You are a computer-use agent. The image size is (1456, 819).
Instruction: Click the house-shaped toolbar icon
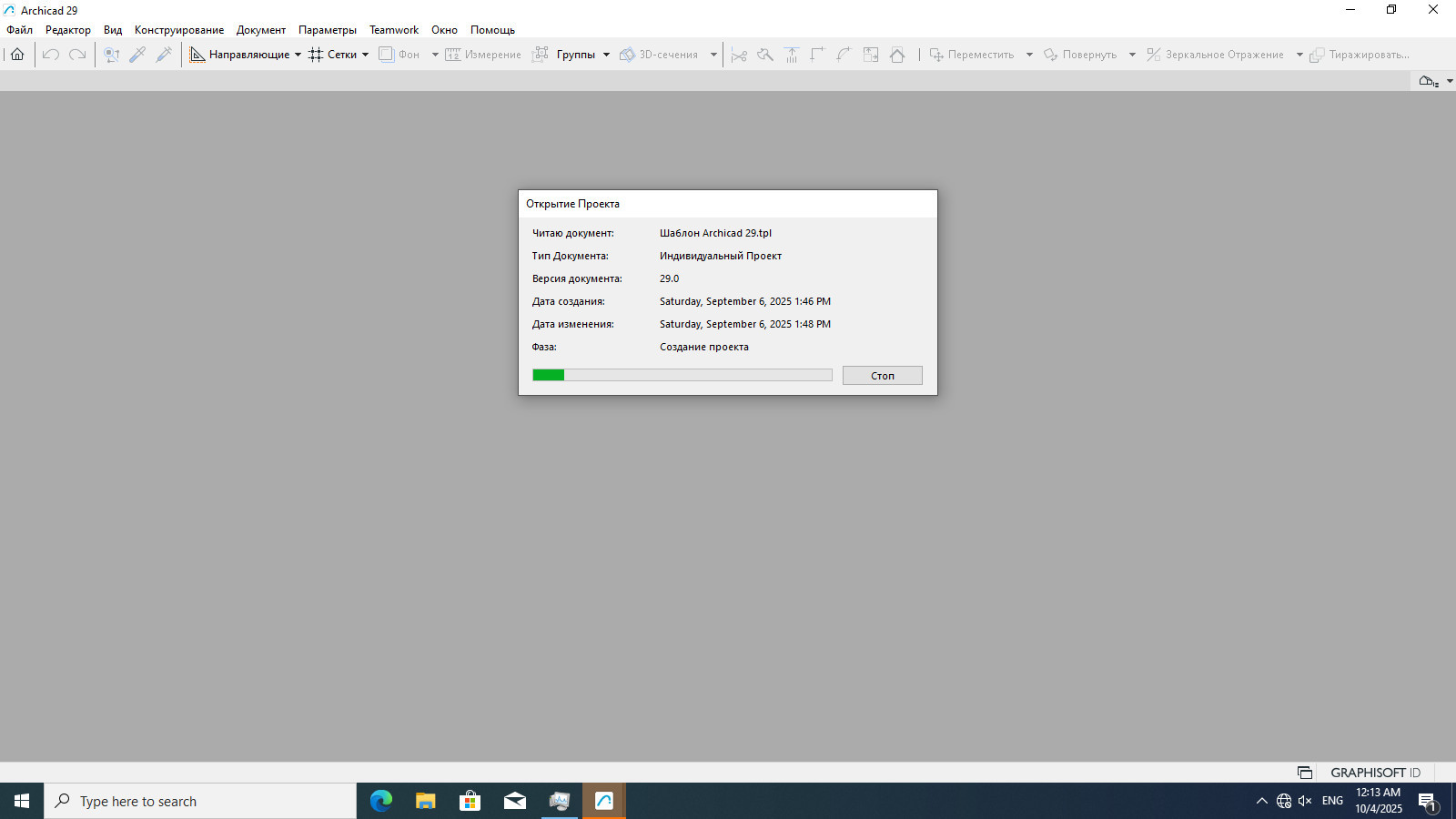click(x=897, y=55)
